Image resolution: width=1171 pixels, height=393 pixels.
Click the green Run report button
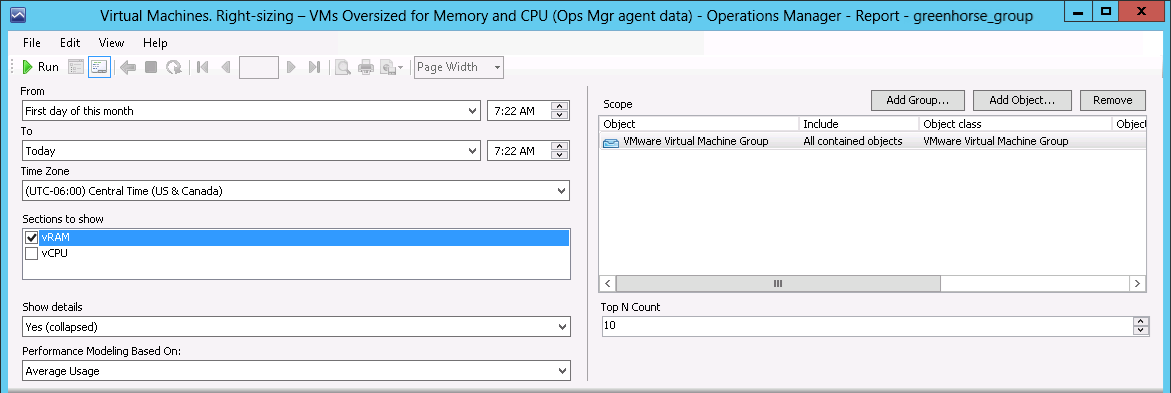tap(40, 67)
